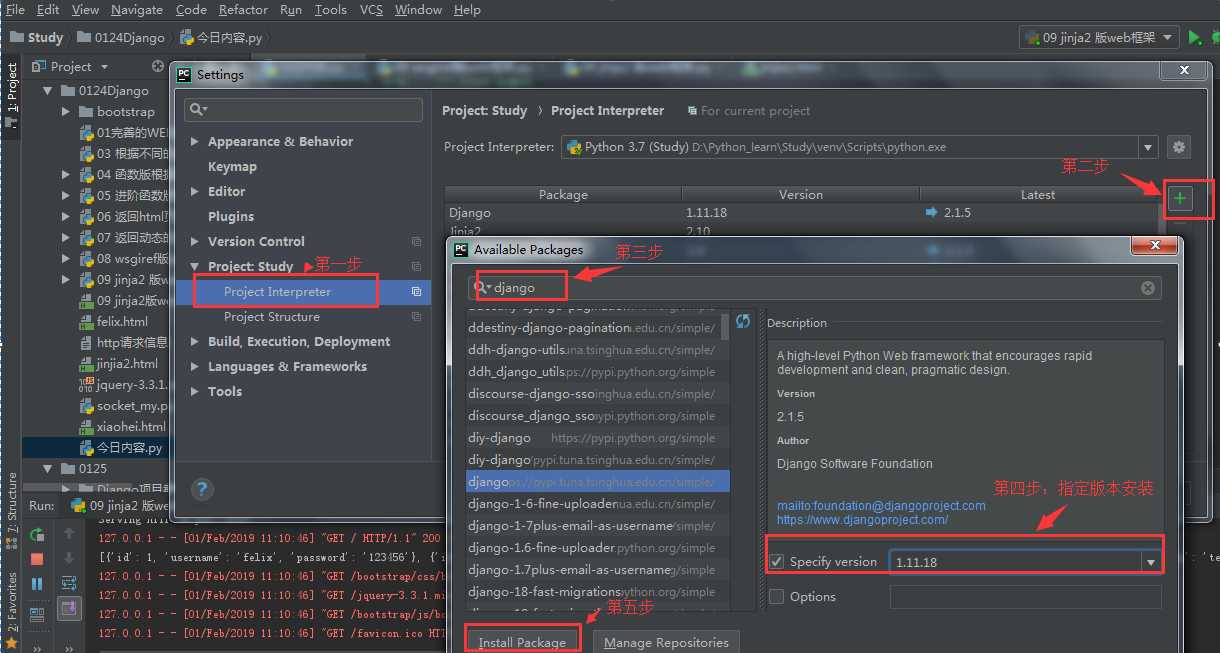Open the VCS menu
1220x653 pixels.
tap(371, 9)
